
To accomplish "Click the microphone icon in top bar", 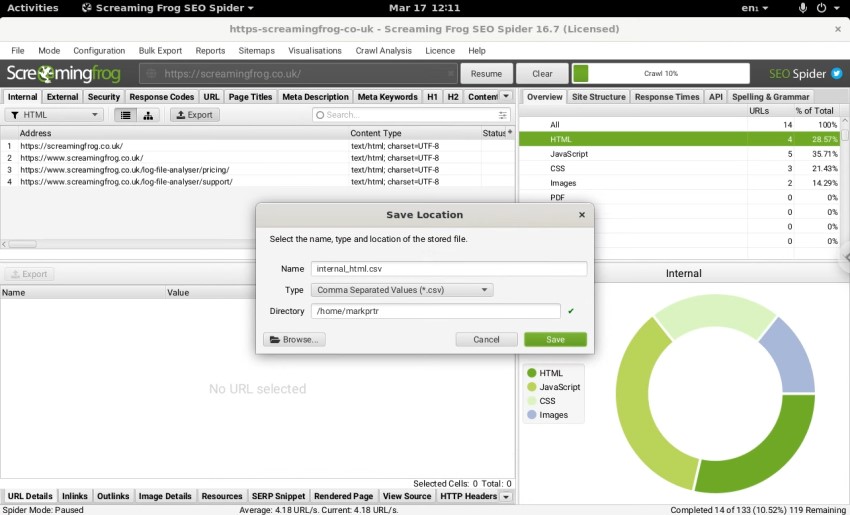I will click(802, 8).
